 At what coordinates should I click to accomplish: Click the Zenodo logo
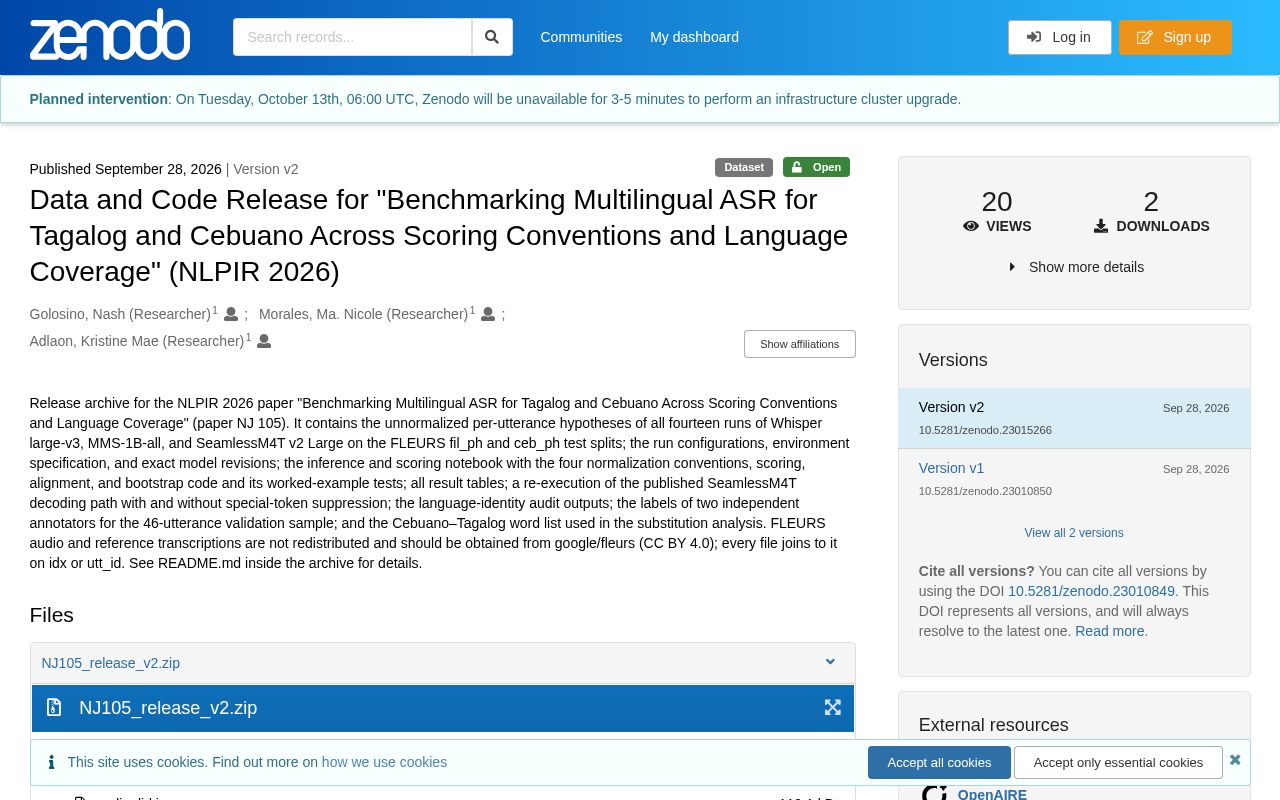[x=110, y=35]
